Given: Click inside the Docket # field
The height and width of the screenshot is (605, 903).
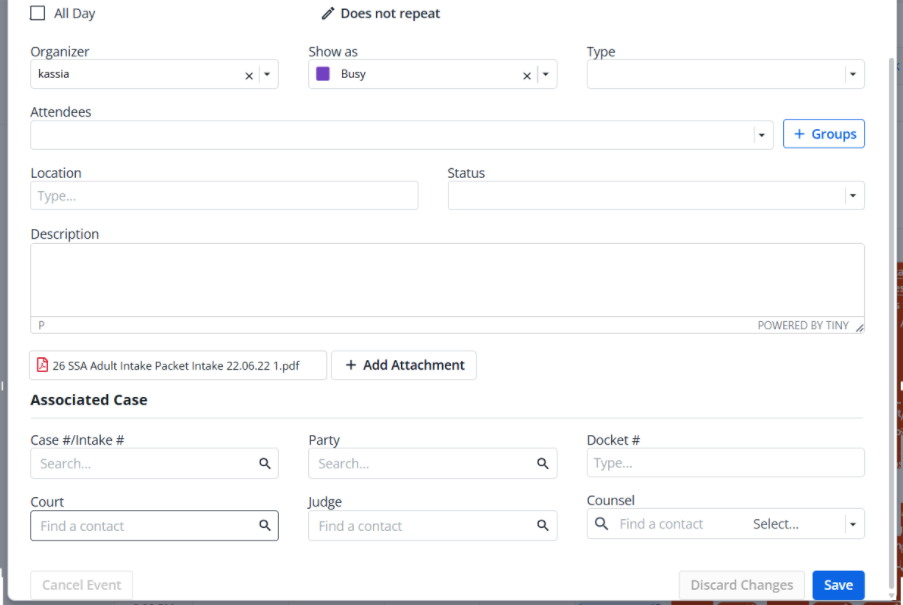Looking at the screenshot, I should click(x=725, y=462).
